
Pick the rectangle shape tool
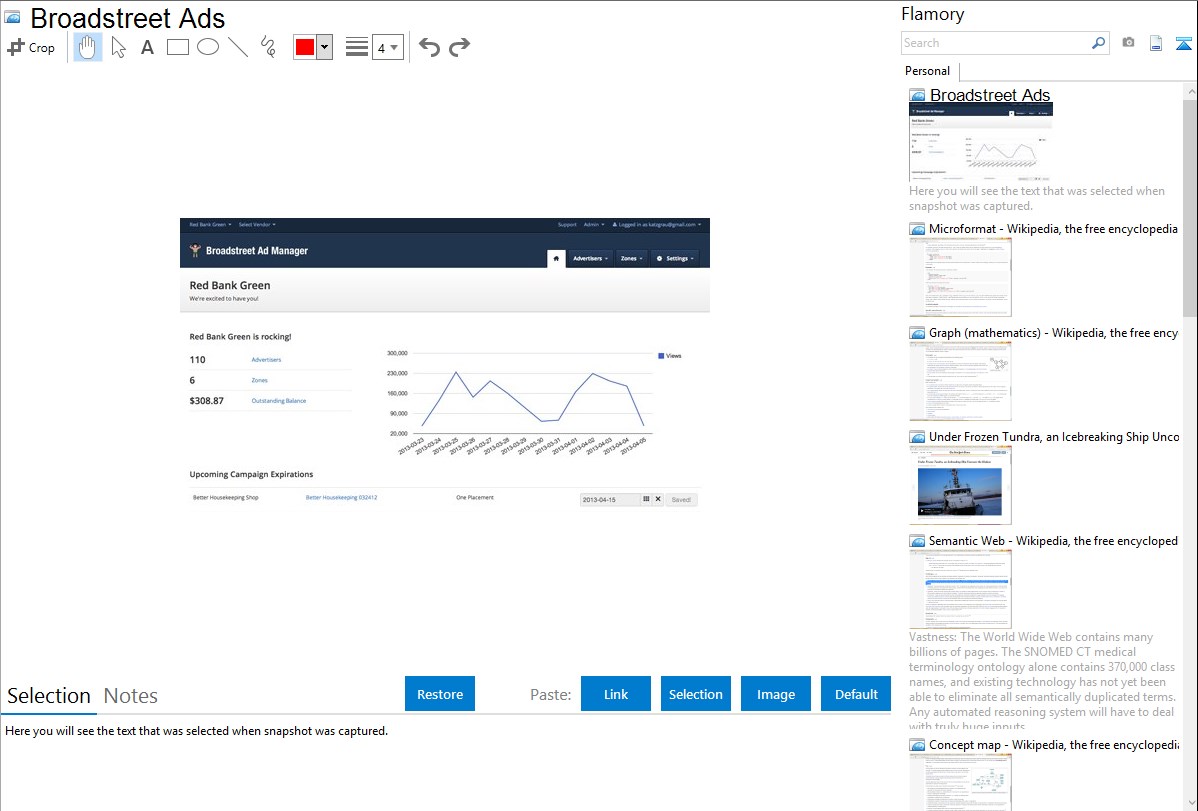point(178,47)
